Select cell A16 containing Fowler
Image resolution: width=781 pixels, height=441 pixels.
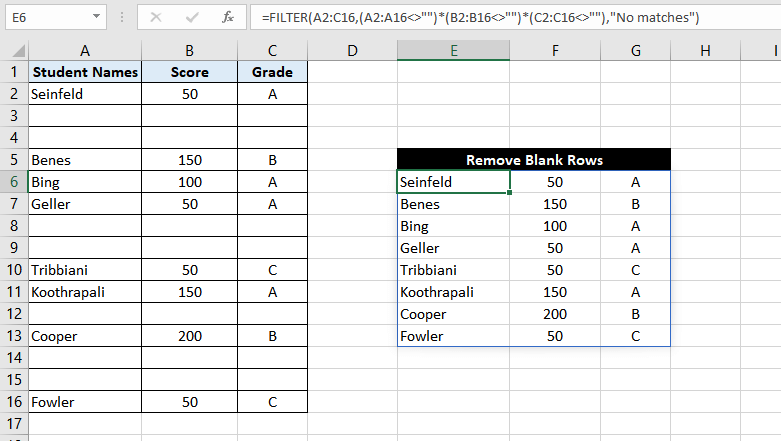coord(85,402)
